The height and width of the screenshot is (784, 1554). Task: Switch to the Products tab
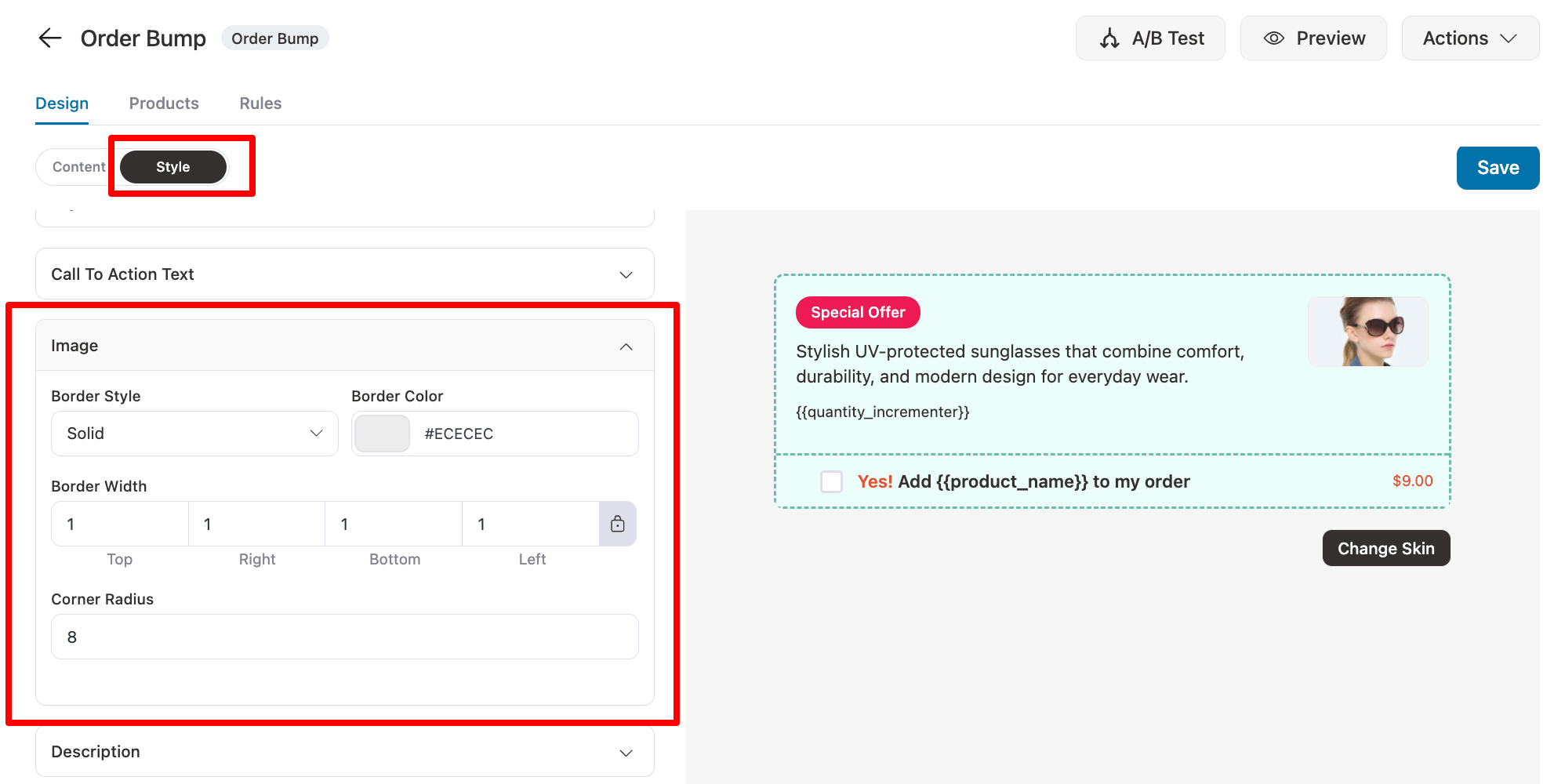[x=164, y=103]
